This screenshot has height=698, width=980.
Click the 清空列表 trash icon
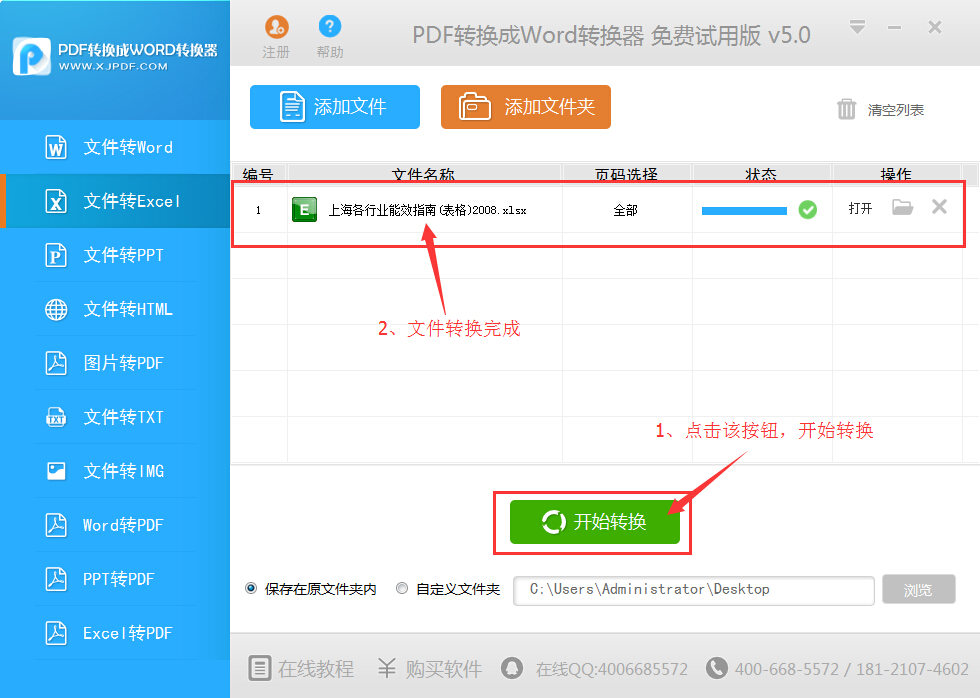tap(846, 109)
